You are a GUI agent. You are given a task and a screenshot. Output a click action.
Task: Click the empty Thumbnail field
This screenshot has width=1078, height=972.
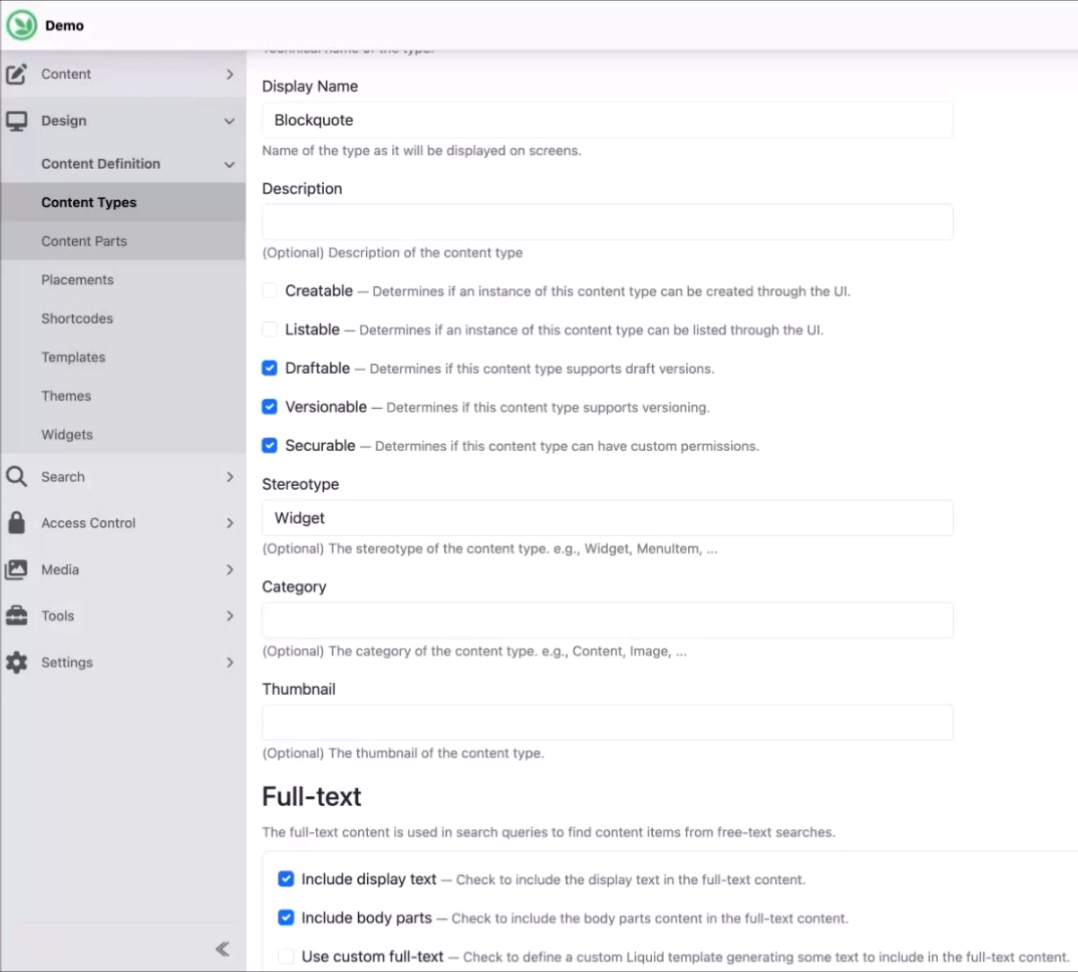(607, 722)
